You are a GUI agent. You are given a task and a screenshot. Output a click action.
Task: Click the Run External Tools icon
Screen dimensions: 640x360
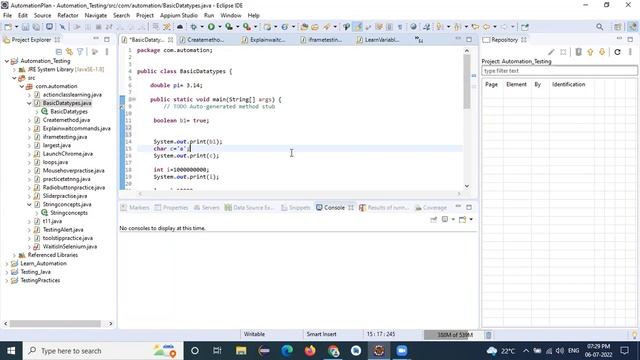click(247, 27)
